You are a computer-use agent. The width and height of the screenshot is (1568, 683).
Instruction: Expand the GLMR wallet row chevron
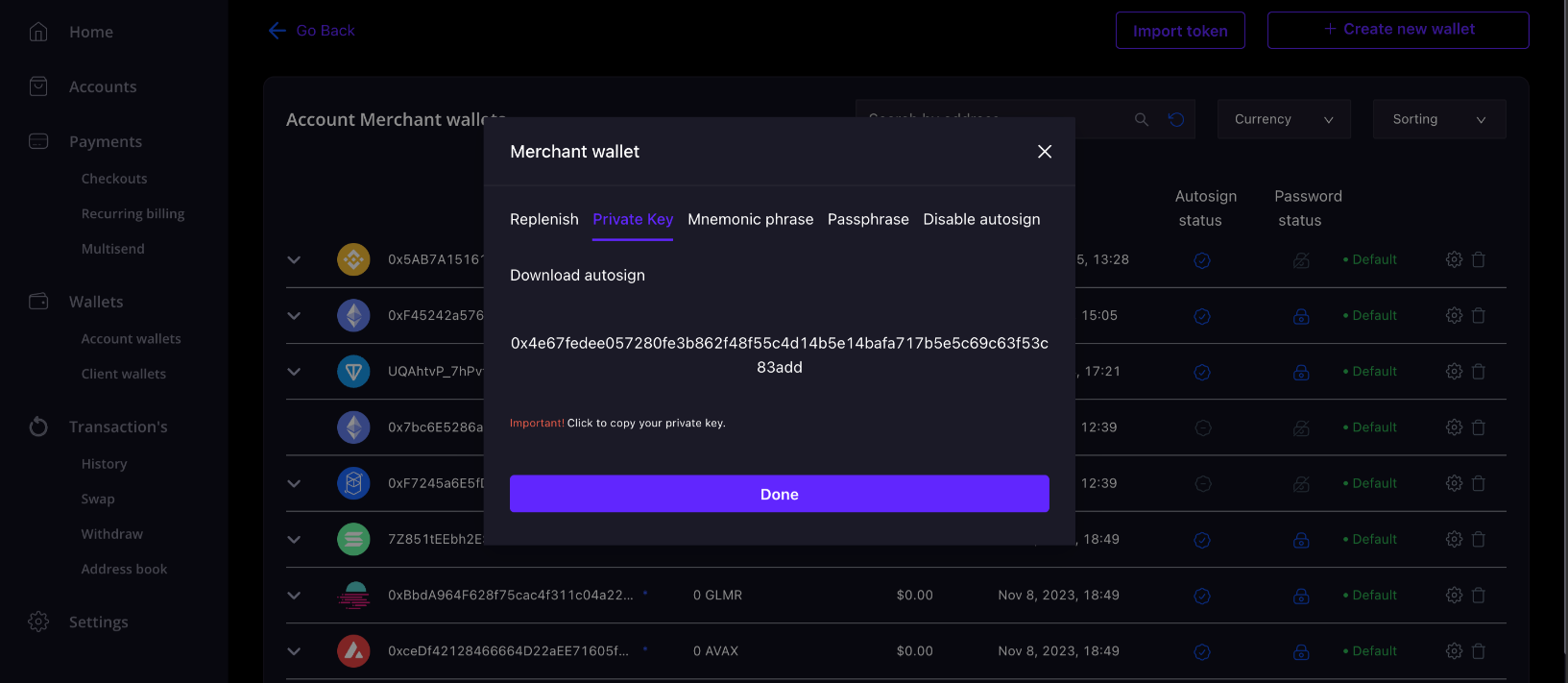294,596
